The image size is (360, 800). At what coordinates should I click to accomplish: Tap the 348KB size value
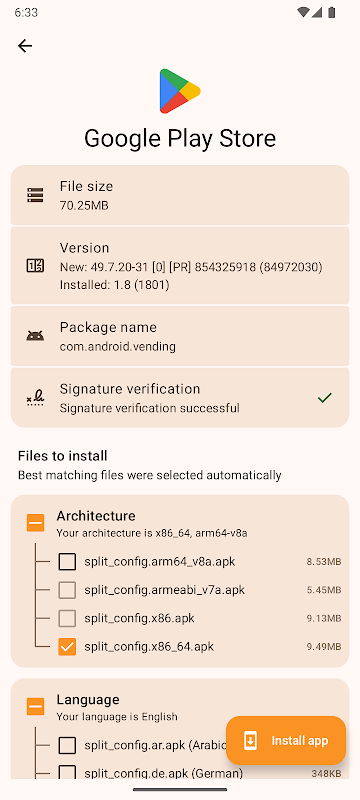[326, 773]
